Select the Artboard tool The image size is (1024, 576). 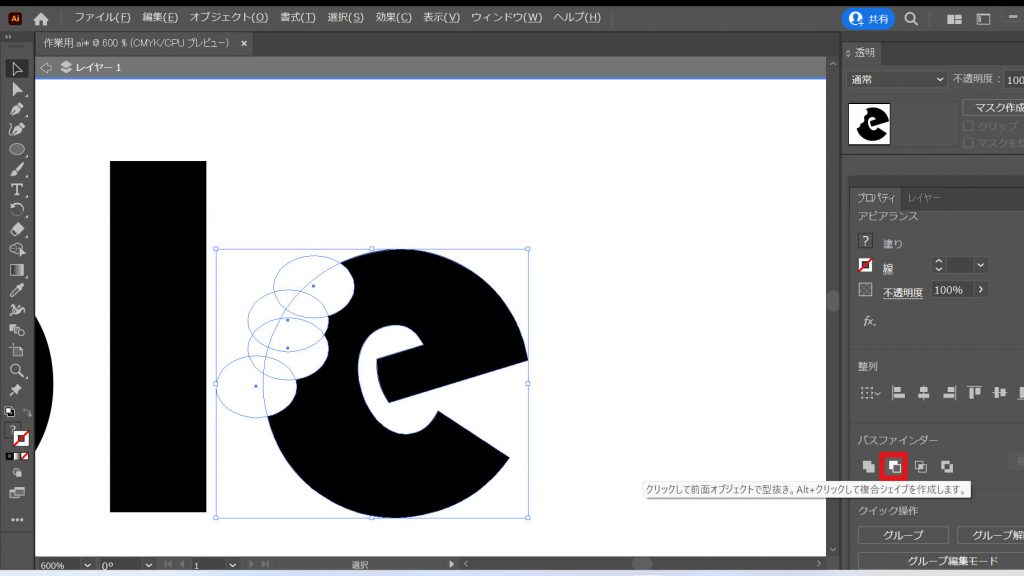[x=17, y=351]
